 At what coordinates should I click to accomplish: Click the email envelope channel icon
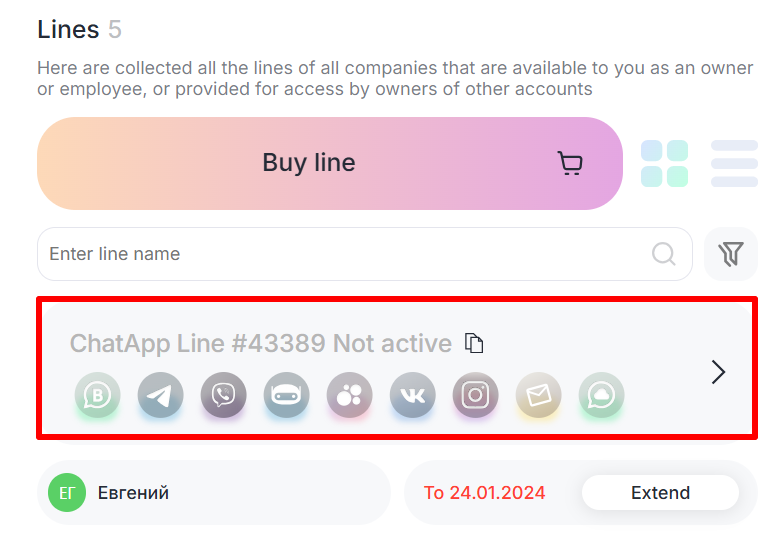click(539, 395)
